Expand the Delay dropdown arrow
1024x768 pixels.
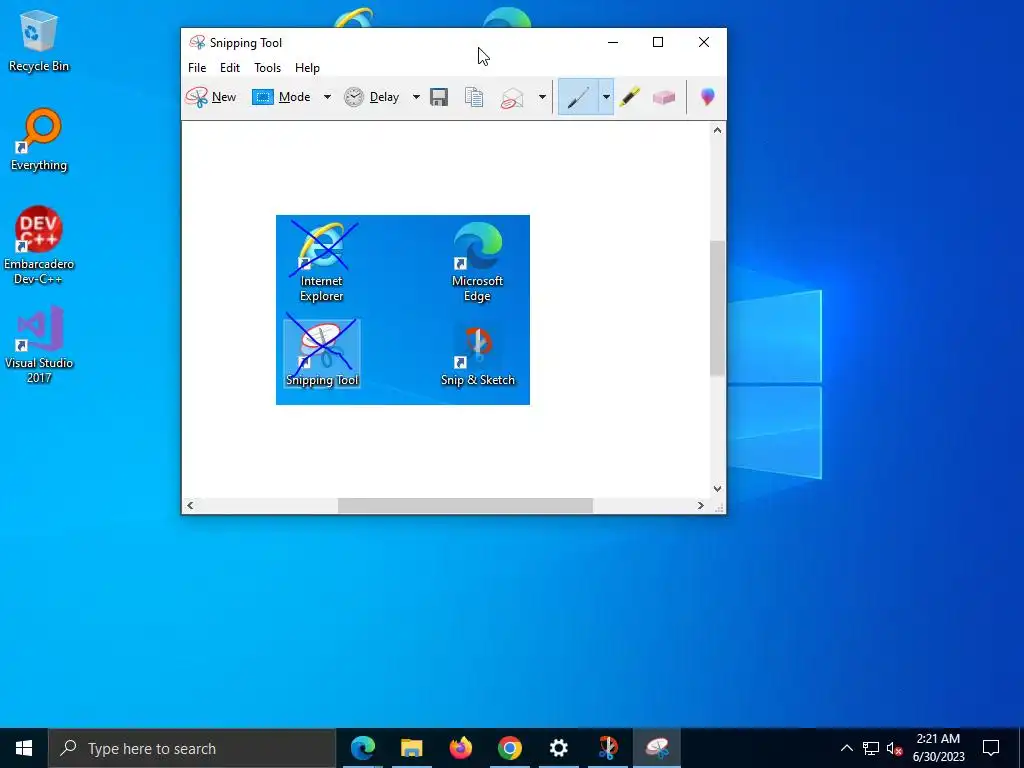click(416, 97)
